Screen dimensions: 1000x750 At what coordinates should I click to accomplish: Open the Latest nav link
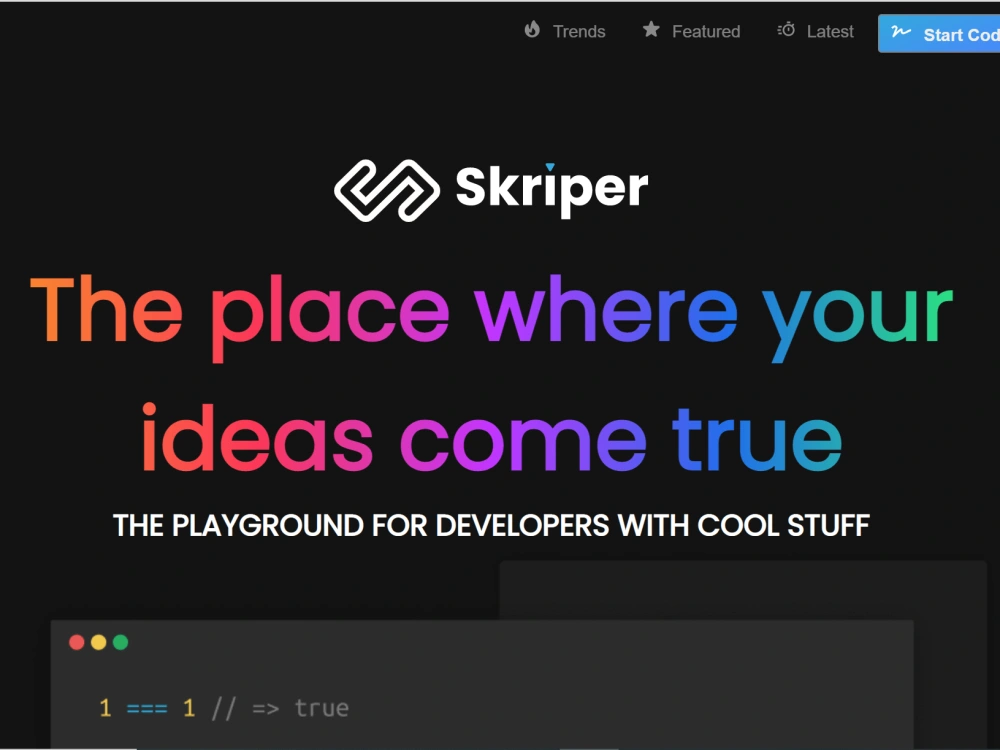[x=815, y=31]
